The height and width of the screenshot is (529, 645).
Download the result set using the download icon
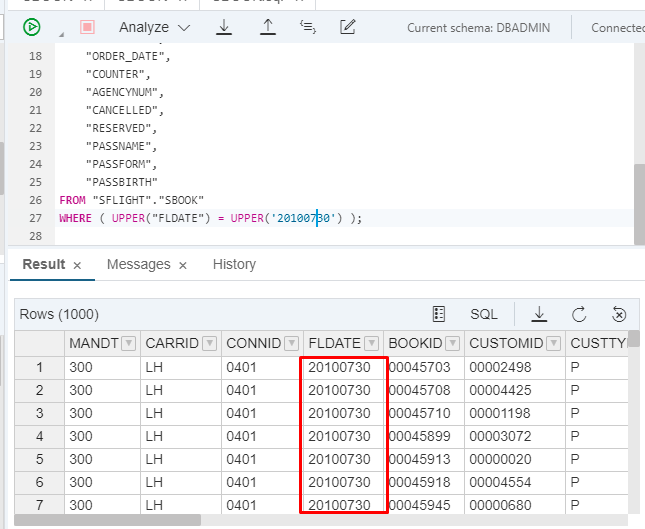tap(539, 314)
